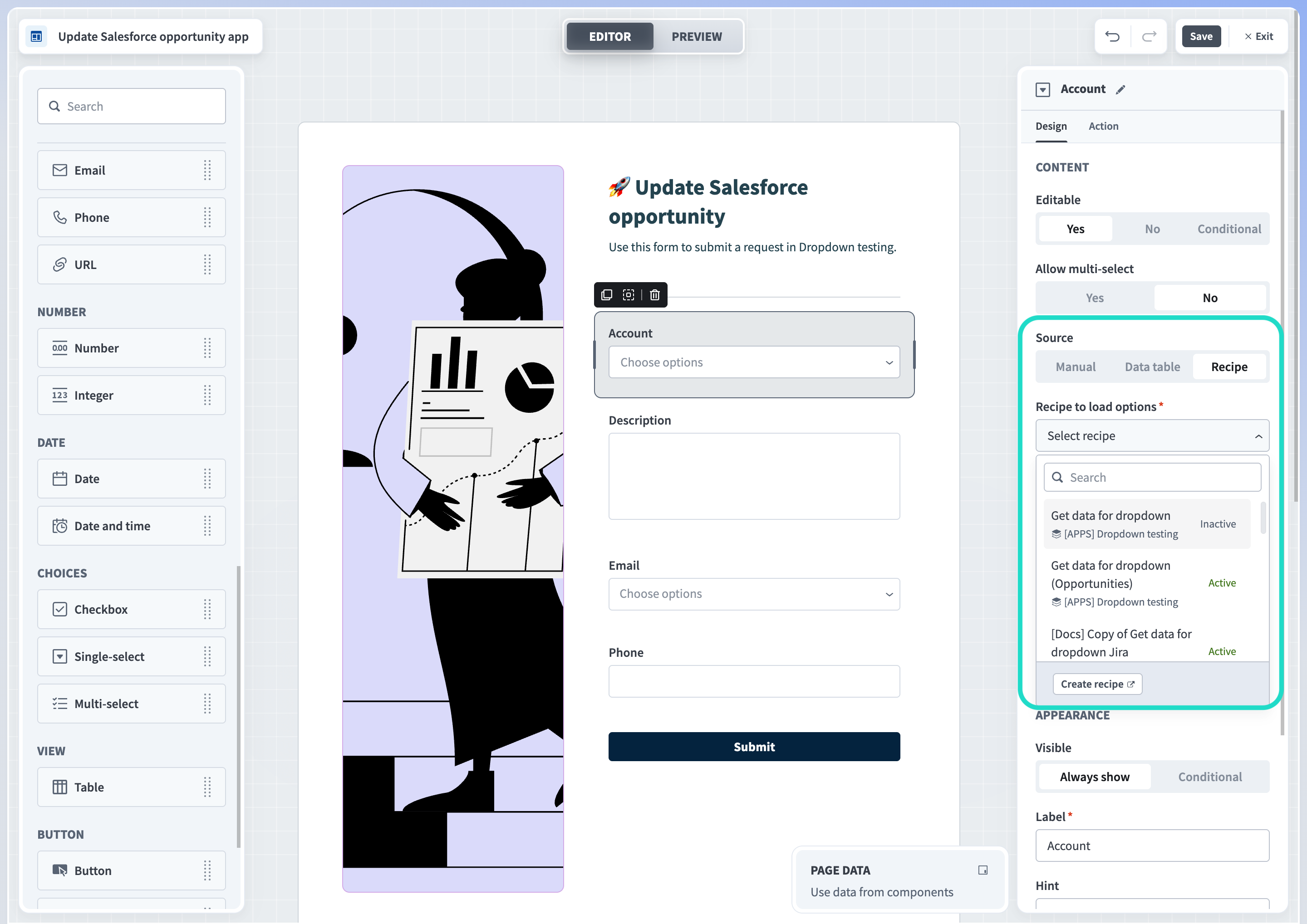1307x924 pixels.
Task: Add a Multi-select component
Action: (x=132, y=704)
